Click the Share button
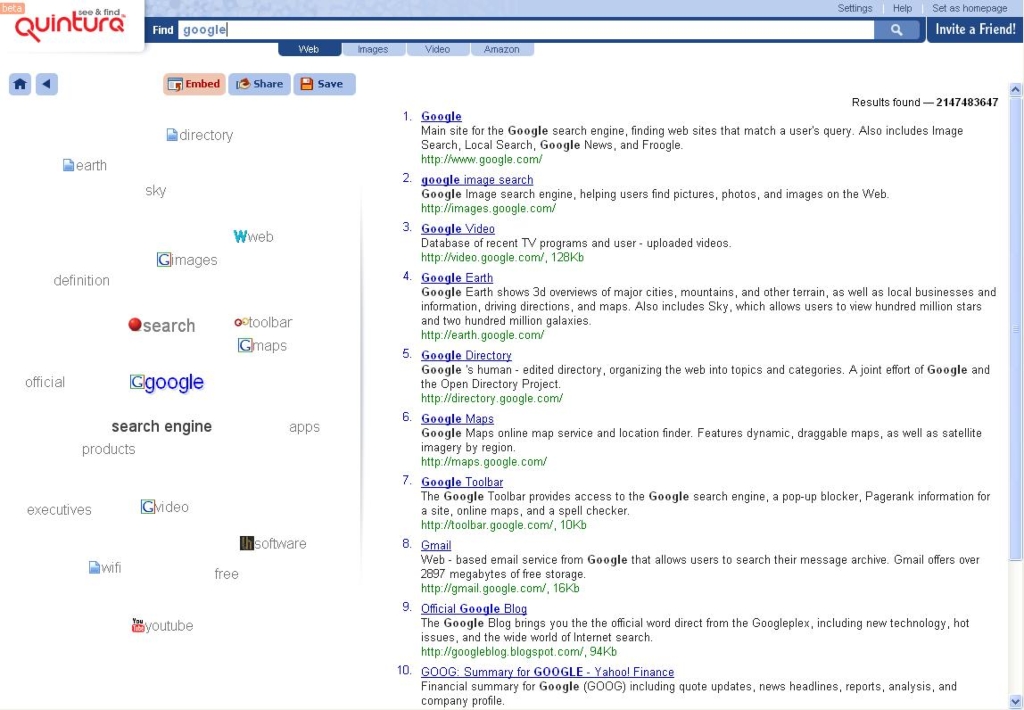This screenshot has width=1024, height=710. point(259,84)
